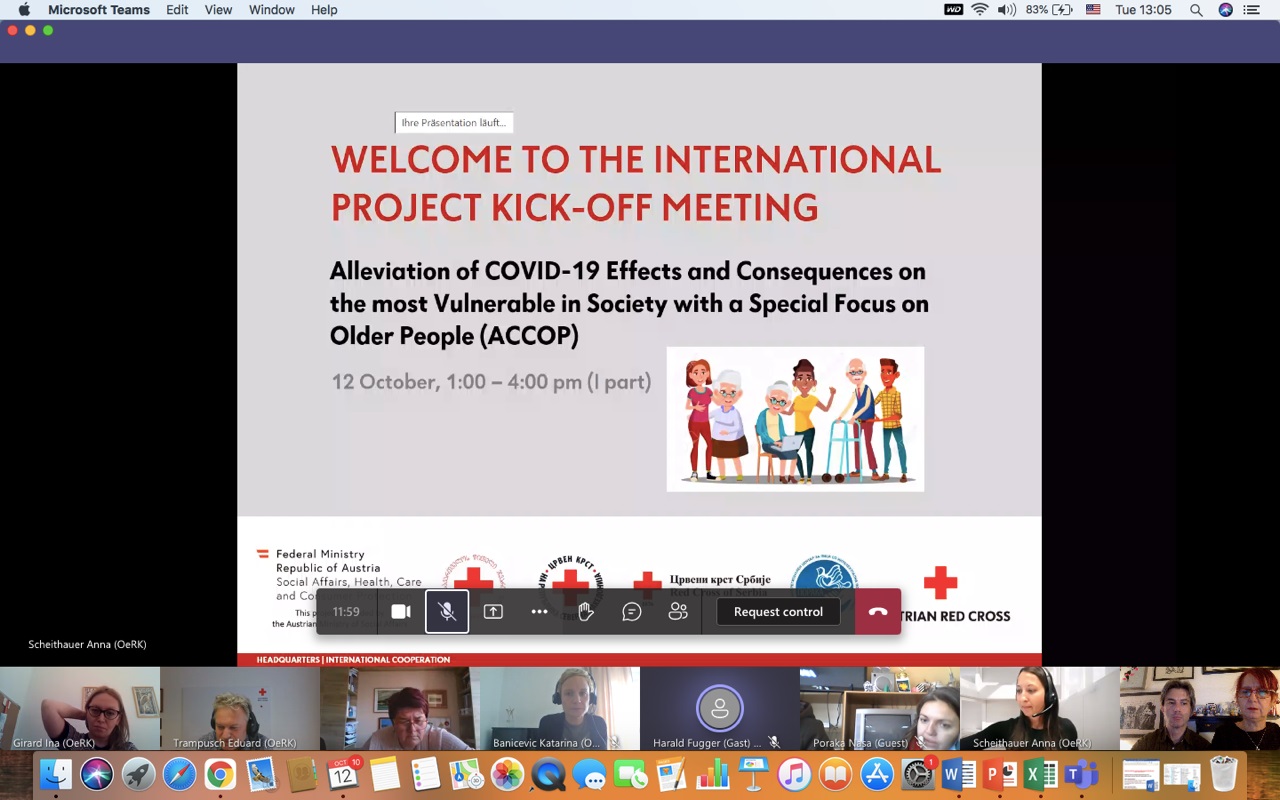Hang up the call with red button
The height and width of the screenshot is (800, 1280).
pos(878,612)
